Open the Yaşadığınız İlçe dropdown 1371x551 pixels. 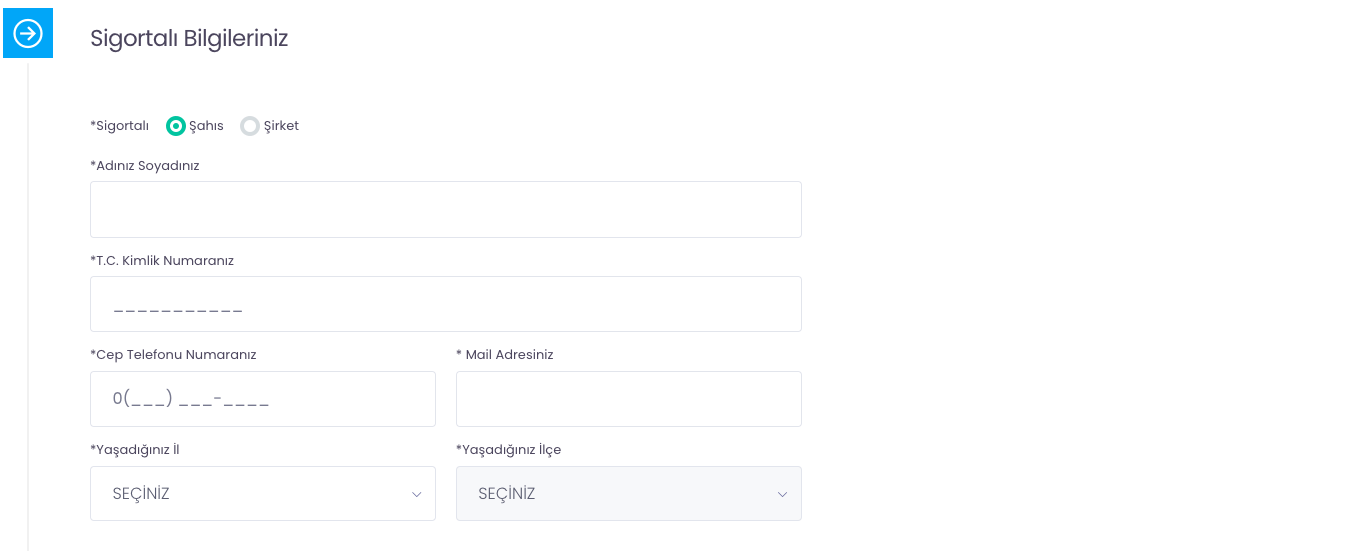point(629,494)
